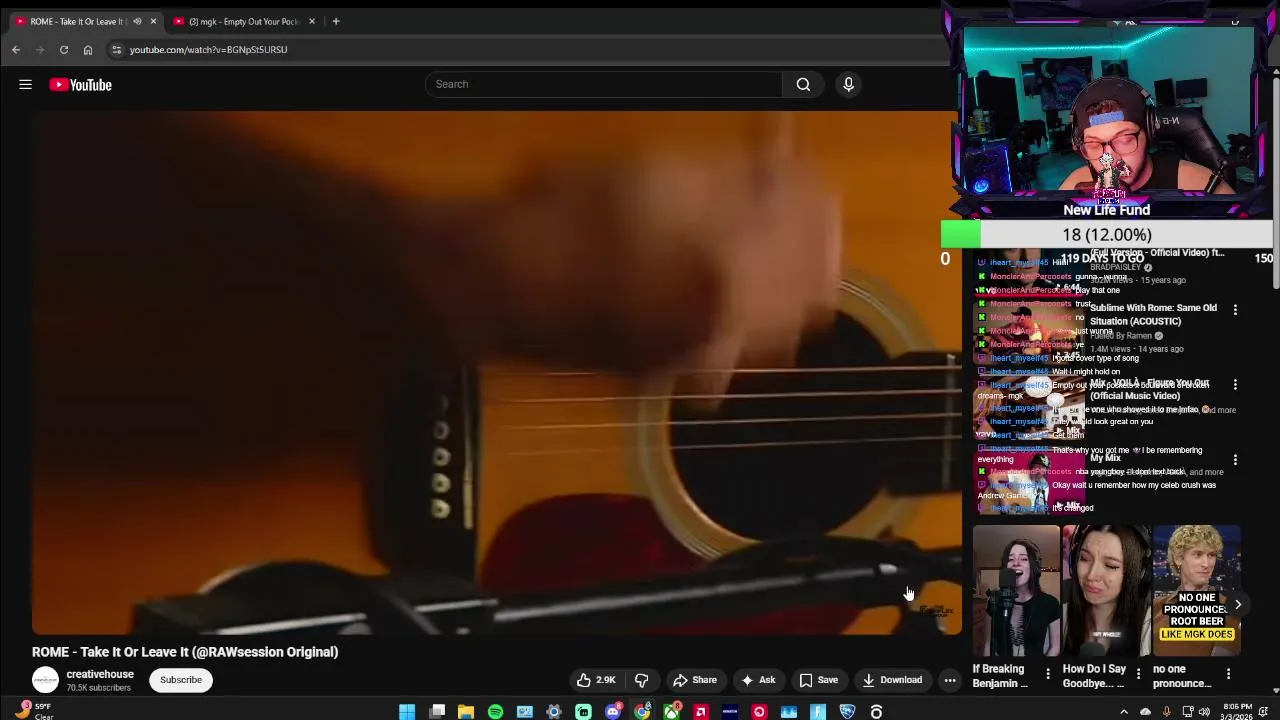The height and width of the screenshot is (720, 1280).
Task: Start voice search with microphone icon
Action: (848, 84)
